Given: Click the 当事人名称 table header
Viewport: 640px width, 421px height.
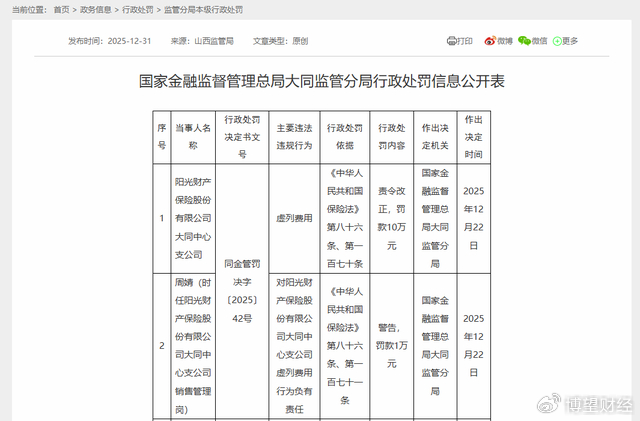Looking at the screenshot, I should point(193,137).
